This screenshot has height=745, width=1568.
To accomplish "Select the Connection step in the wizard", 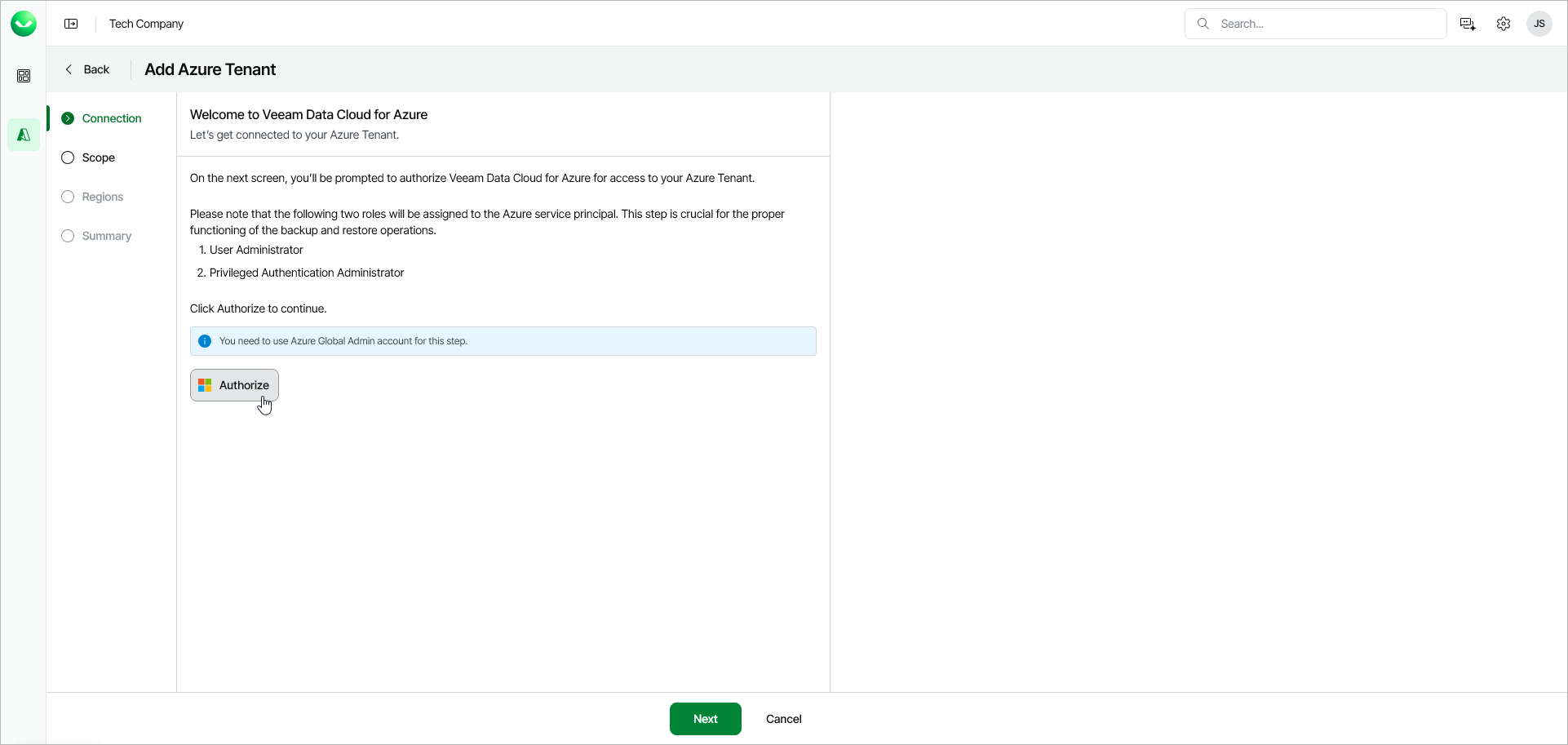I will (x=111, y=118).
